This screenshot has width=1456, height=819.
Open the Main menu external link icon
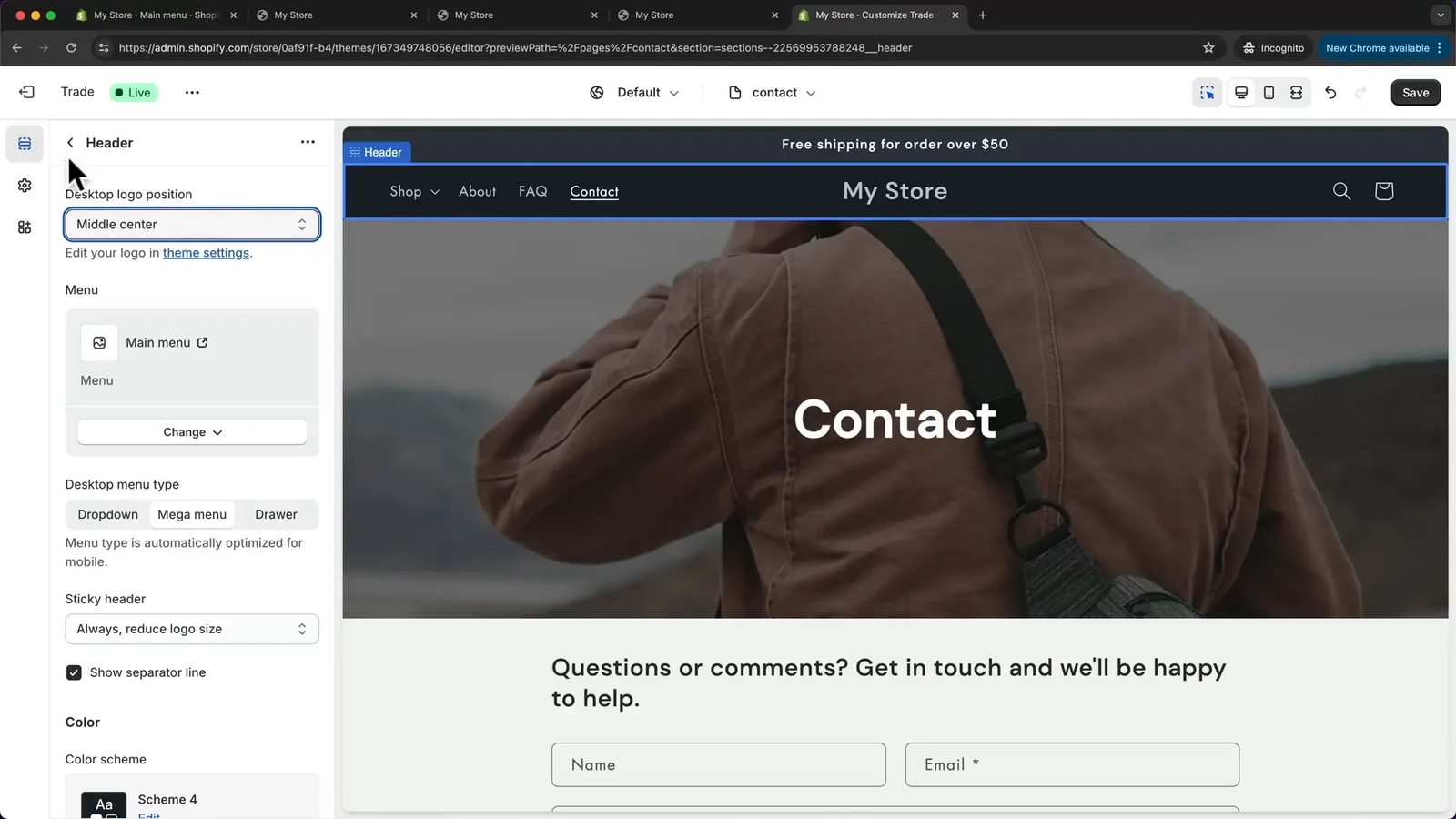[202, 342]
